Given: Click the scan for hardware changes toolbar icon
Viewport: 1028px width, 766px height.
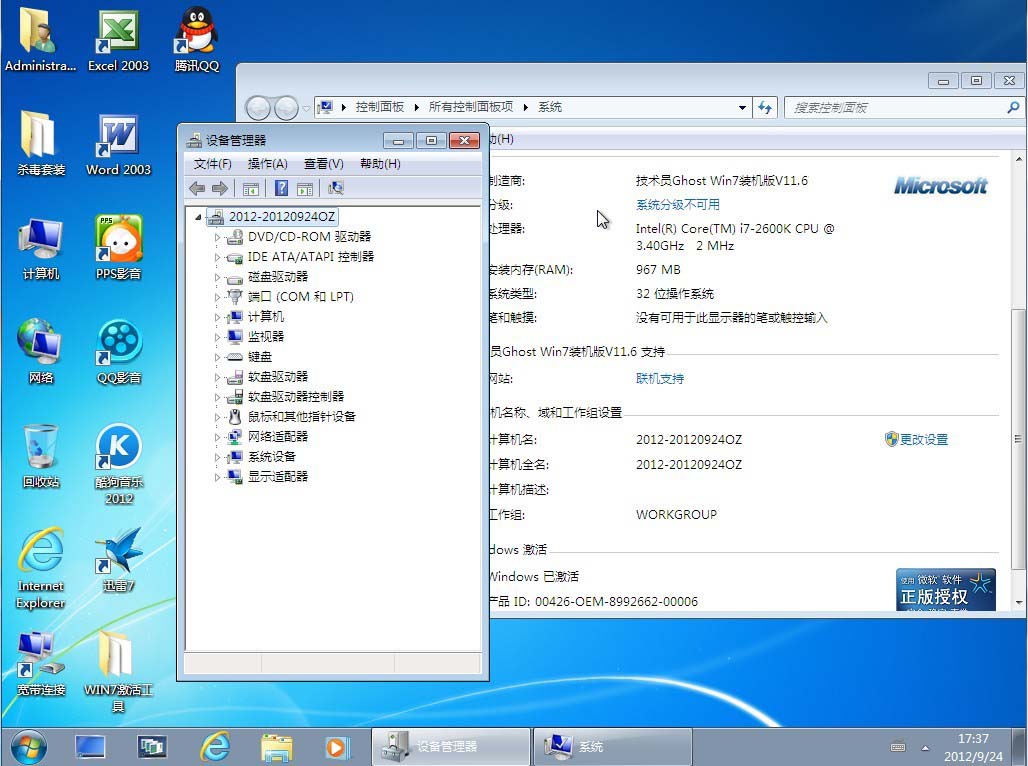Looking at the screenshot, I should pos(336,189).
